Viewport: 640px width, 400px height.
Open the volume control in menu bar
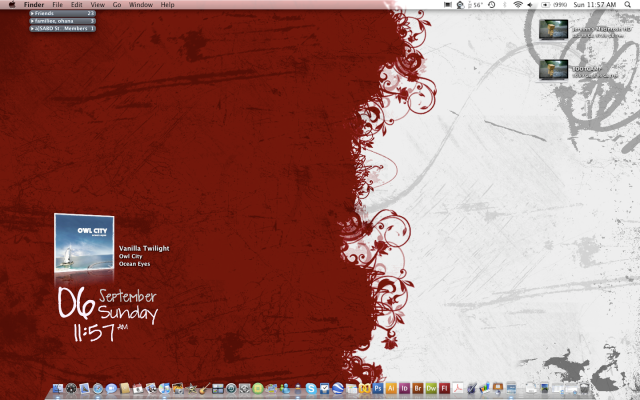tap(532, 5)
